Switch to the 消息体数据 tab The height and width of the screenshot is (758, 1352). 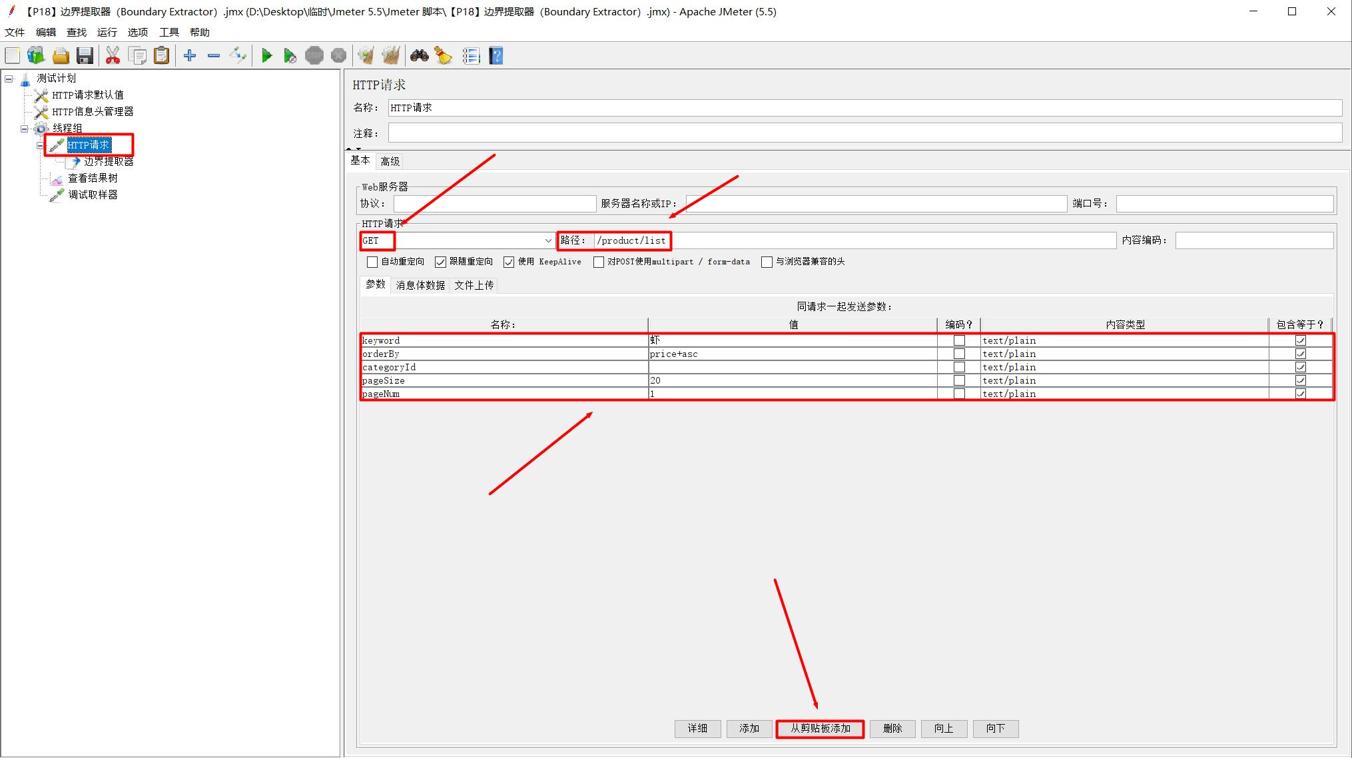pos(420,286)
